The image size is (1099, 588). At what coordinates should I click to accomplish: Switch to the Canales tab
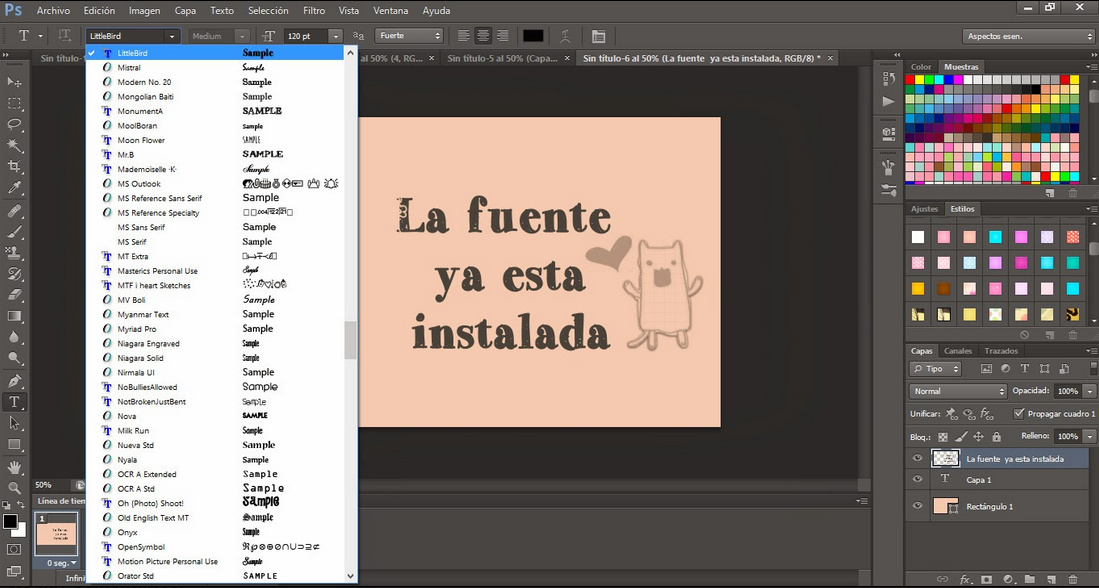[x=957, y=351]
